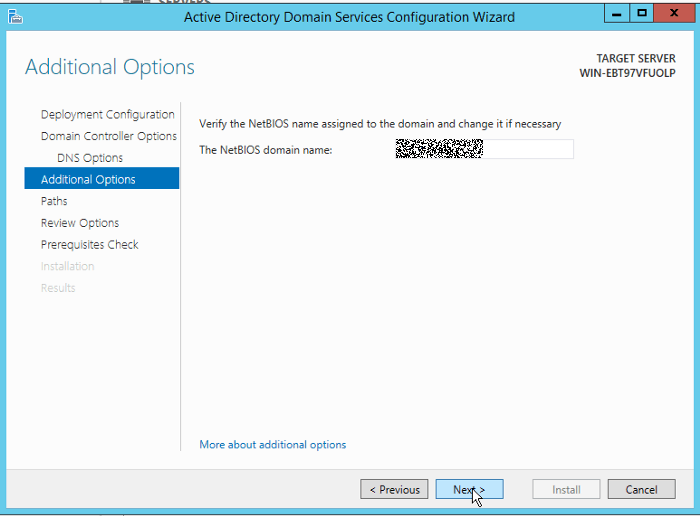
Task: Jump to the Paths step
Action: coord(54,201)
